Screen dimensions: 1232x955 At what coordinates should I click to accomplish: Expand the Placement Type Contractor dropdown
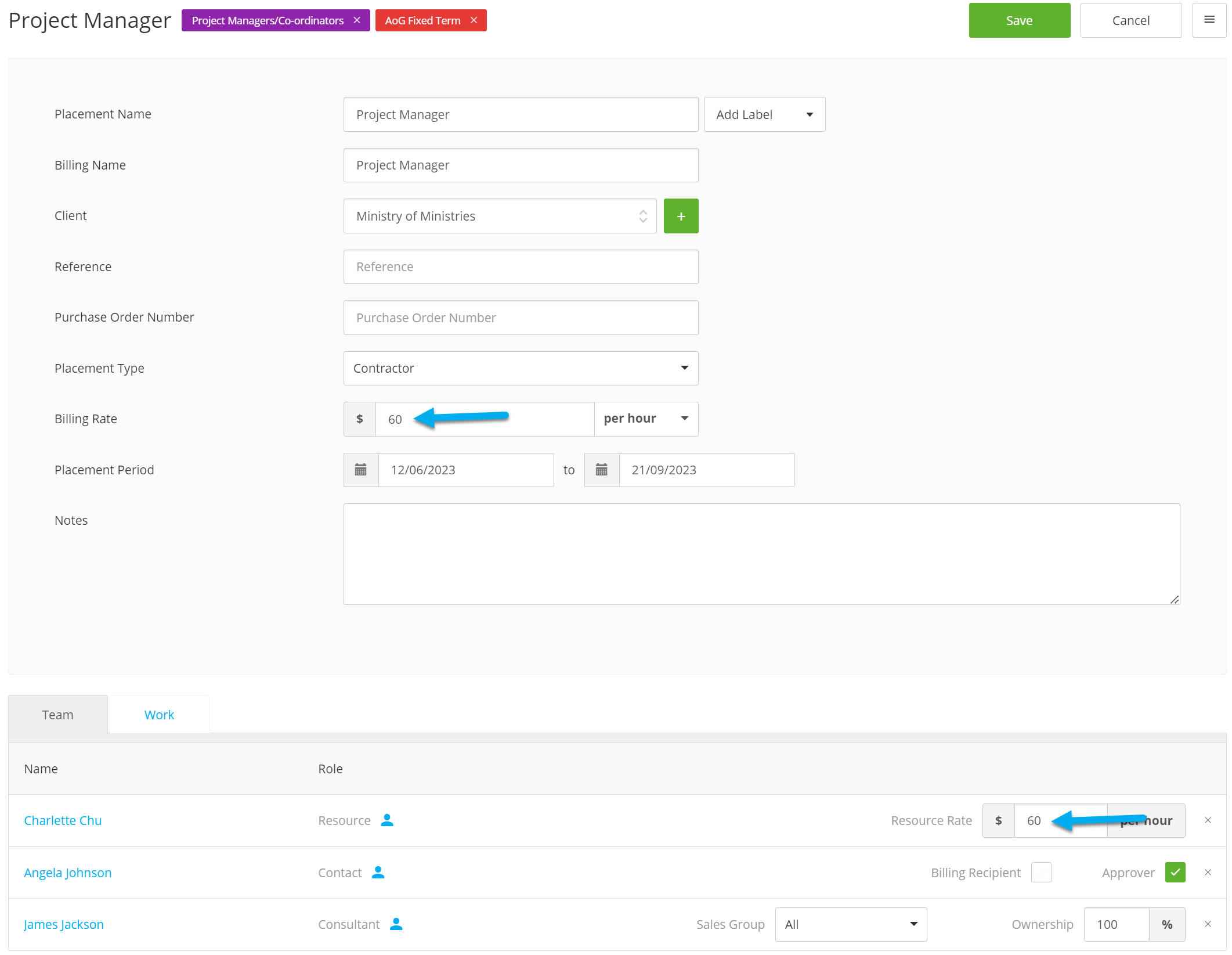click(521, 368)
